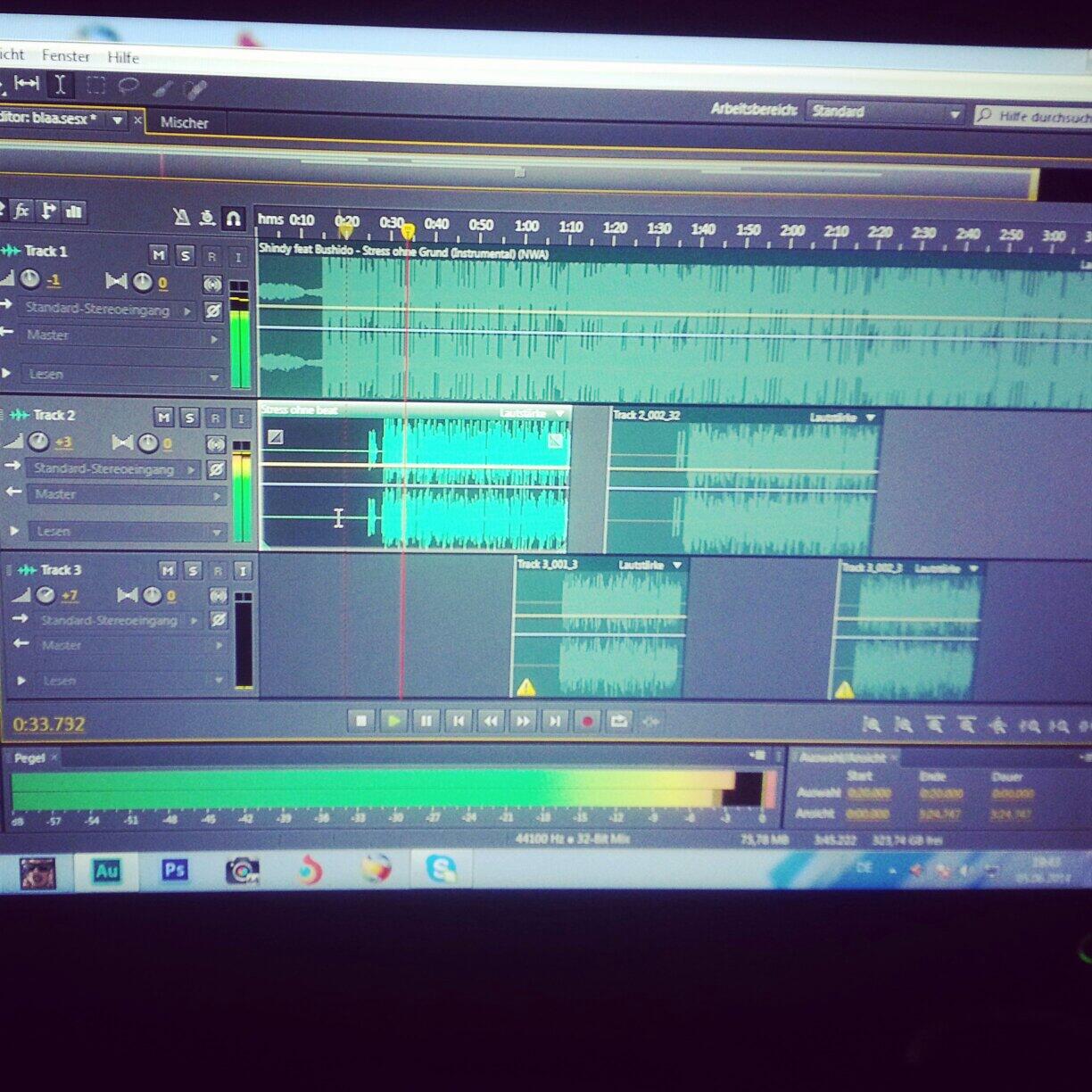Select the Slip tool in toolbar
The image size is (1092, 1092).
pyautogui.click(x=26, y=84)
